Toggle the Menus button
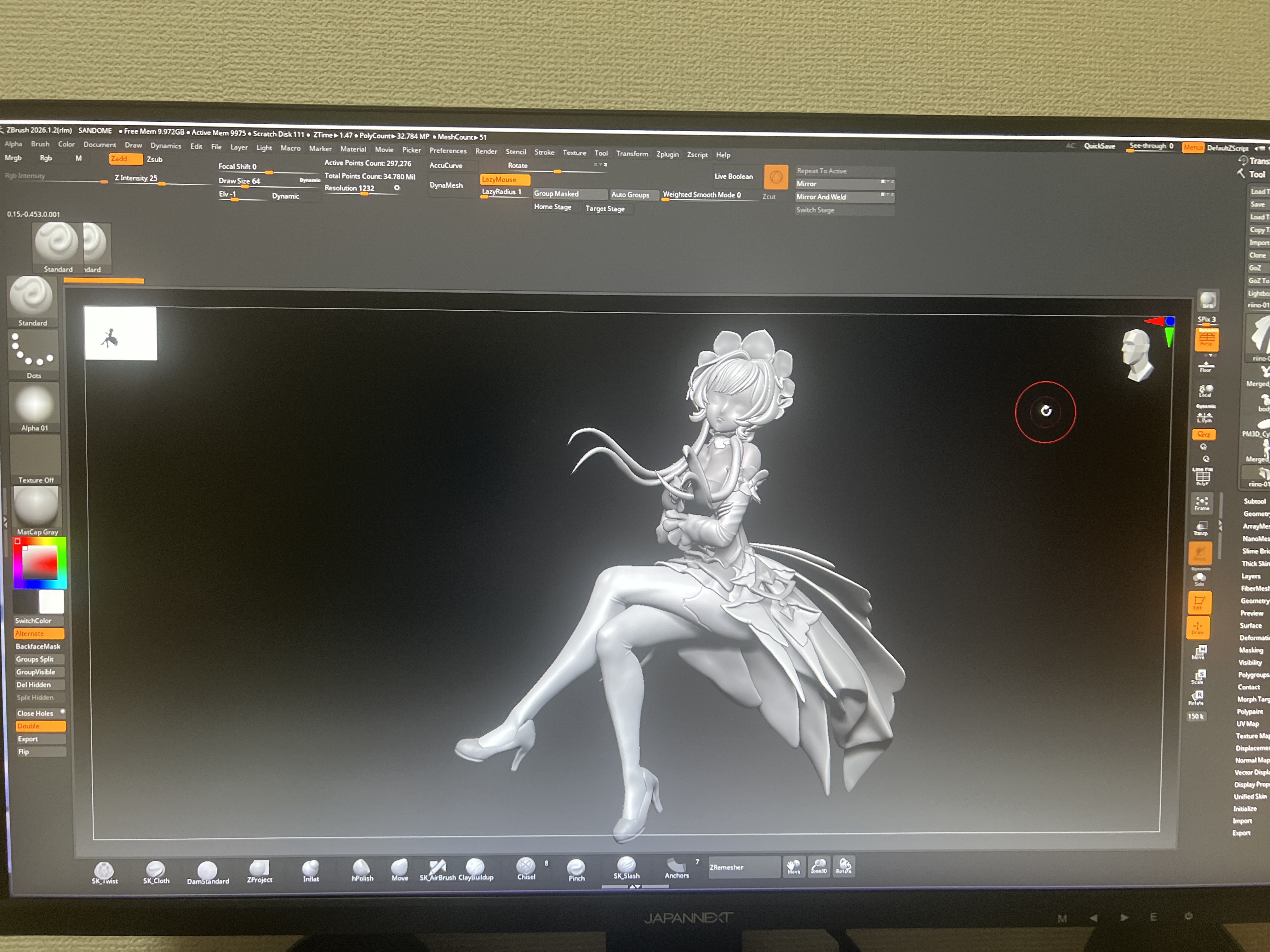This screenshot has width=1270, height=952. 1193,147
